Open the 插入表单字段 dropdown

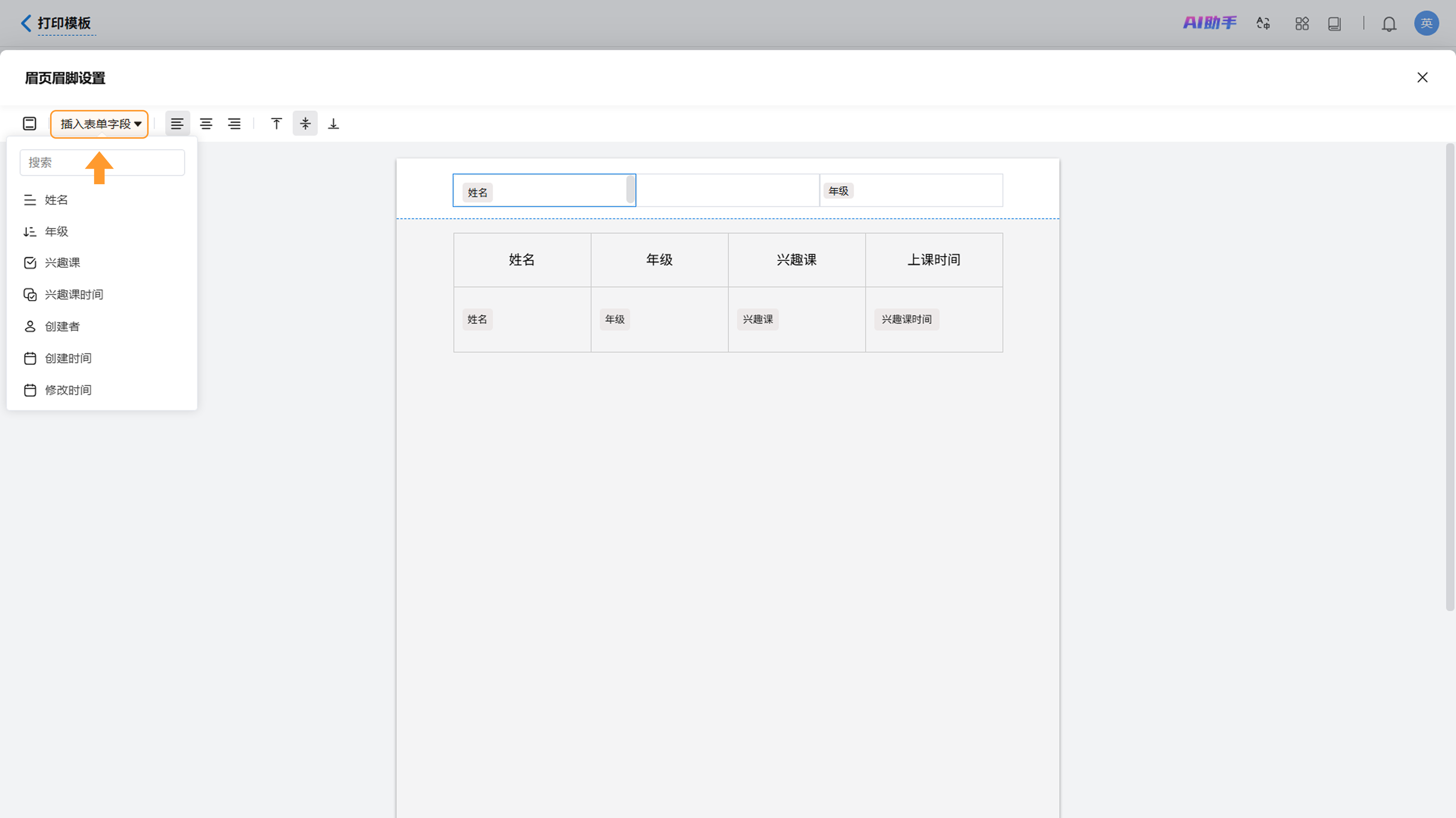point(99,124)
